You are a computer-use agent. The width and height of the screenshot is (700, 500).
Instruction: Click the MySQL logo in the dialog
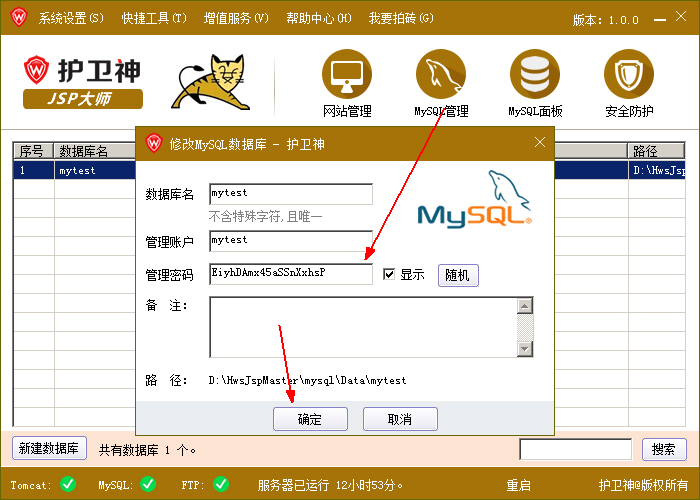pyautogui.click(x=475, y=199)
